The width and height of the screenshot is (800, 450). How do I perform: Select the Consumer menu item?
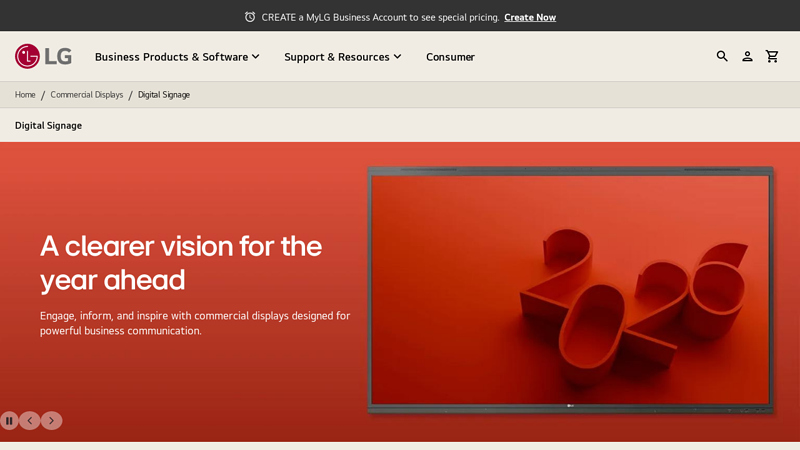coord(450,57)
